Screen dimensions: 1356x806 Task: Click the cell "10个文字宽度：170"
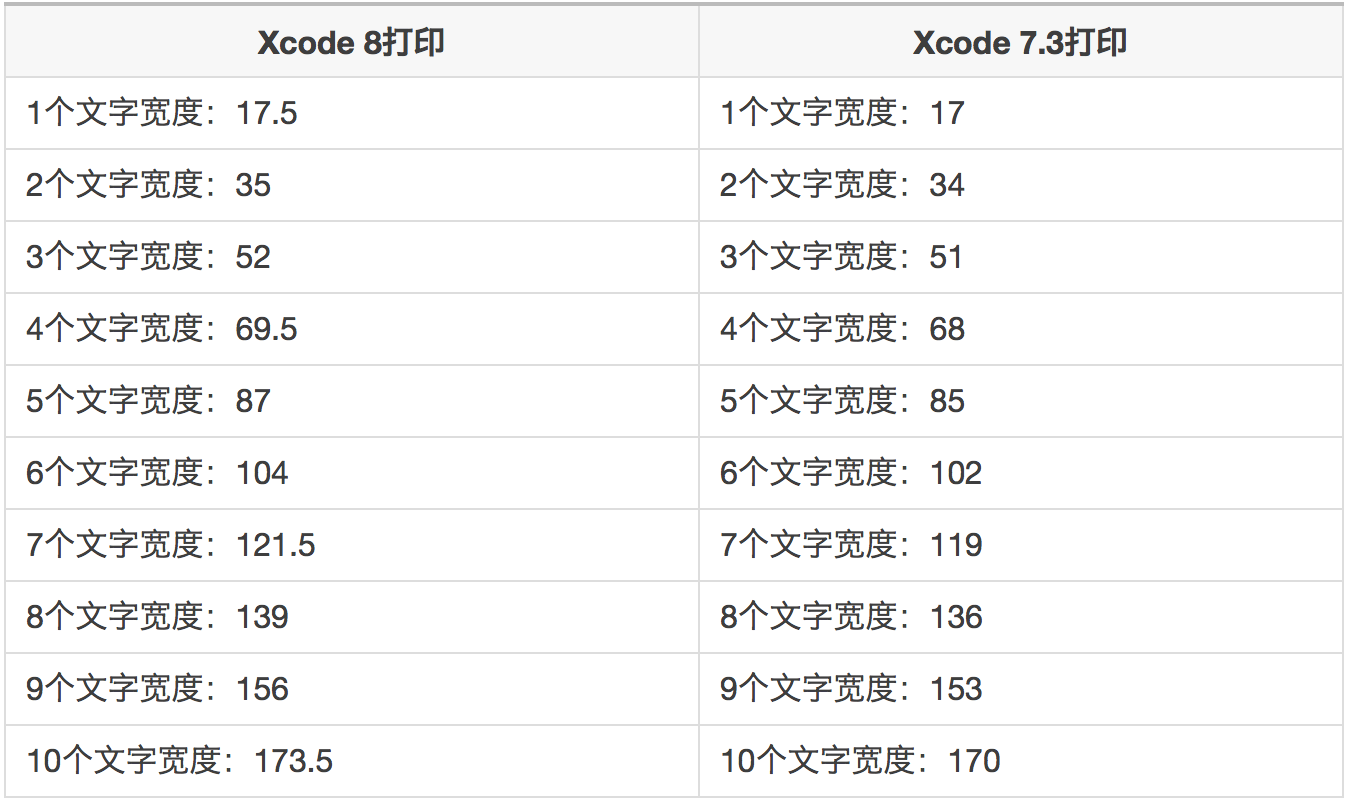[x=860, y=761]
